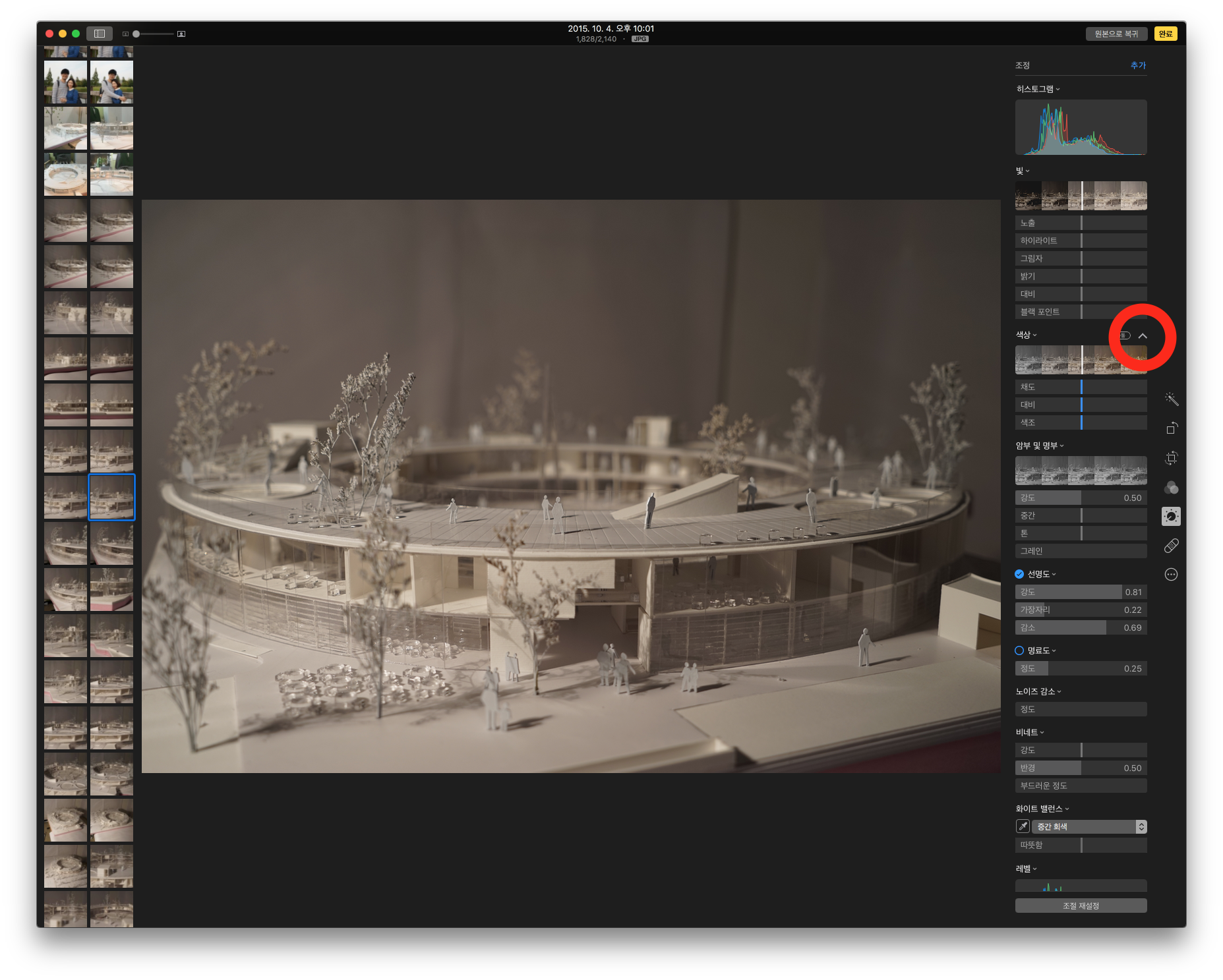Open the Filters tool (three circles)
This screenshot has width=1223, height=980.
coord(1171,488)
